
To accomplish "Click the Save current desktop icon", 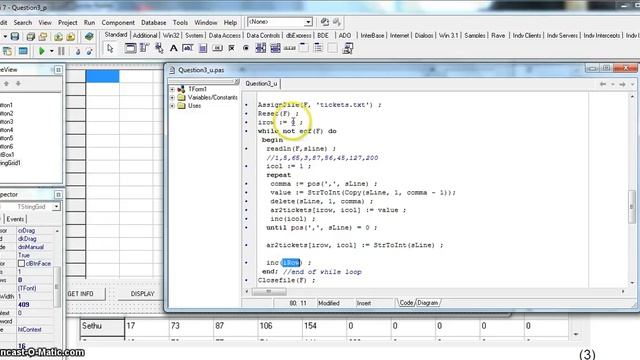I will click(x=325, y=22).
